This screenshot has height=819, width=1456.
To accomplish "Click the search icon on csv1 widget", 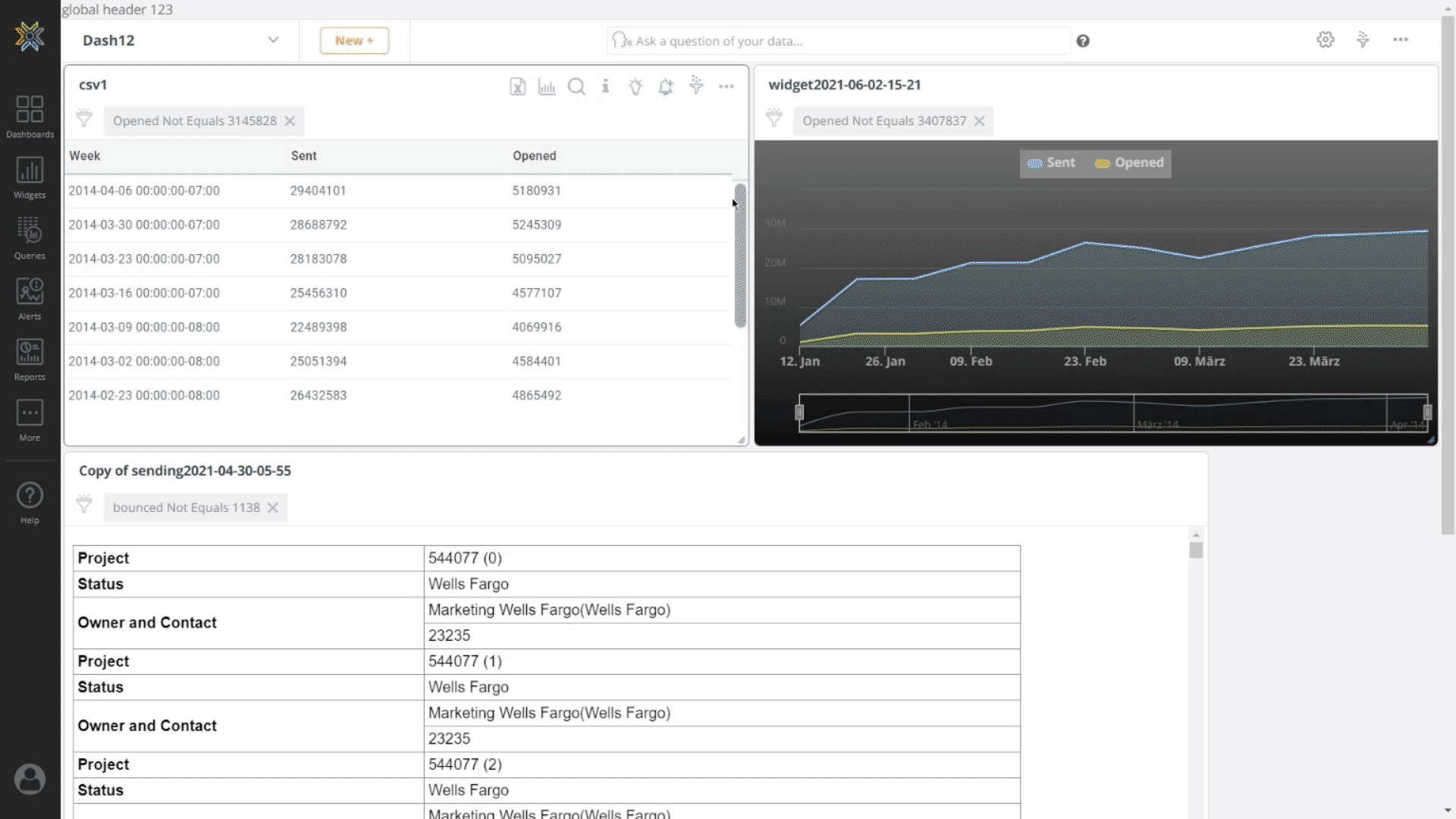I will 576,86.
